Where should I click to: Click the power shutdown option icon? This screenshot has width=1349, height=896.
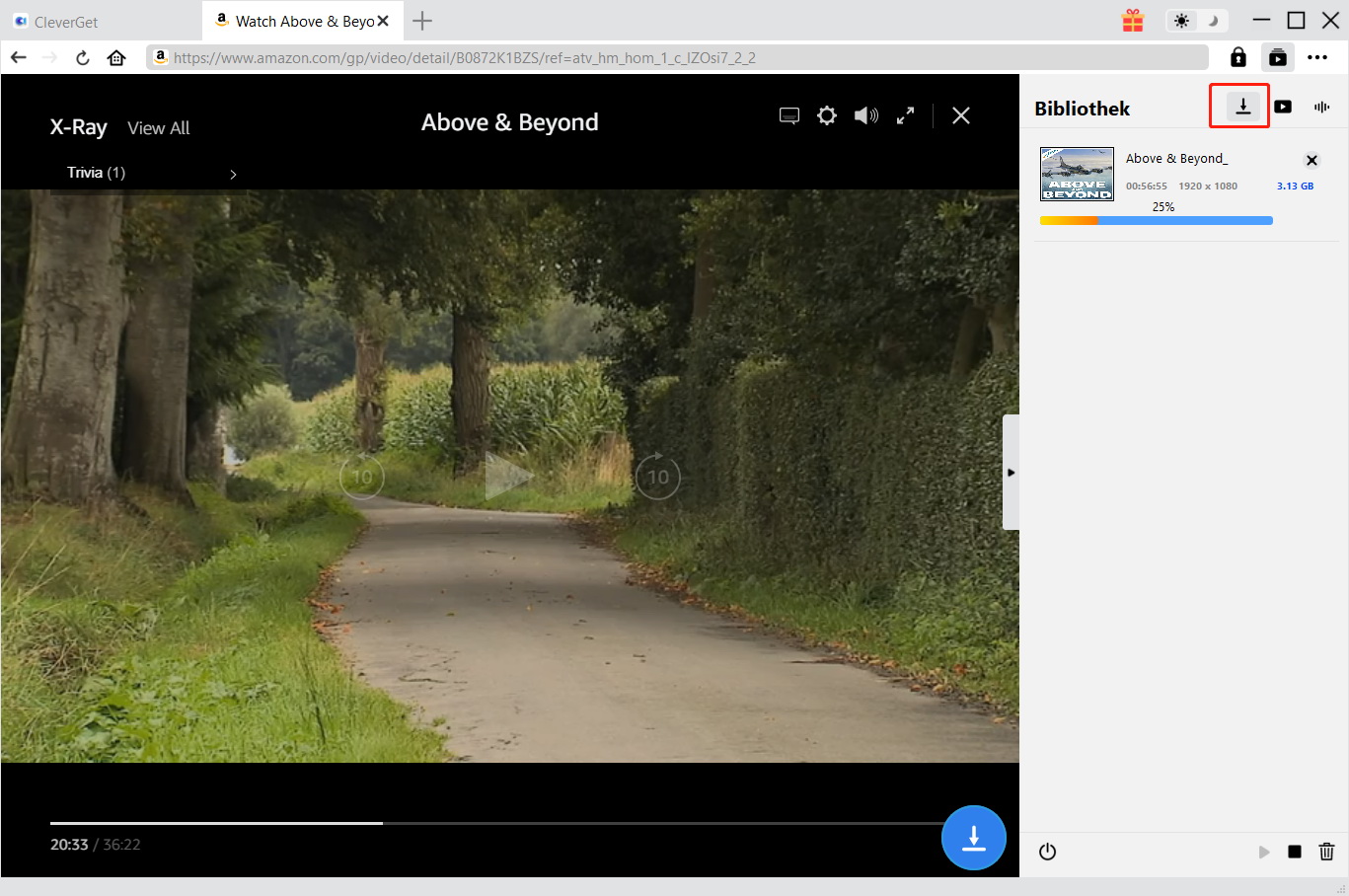(x=1048, y=852)
